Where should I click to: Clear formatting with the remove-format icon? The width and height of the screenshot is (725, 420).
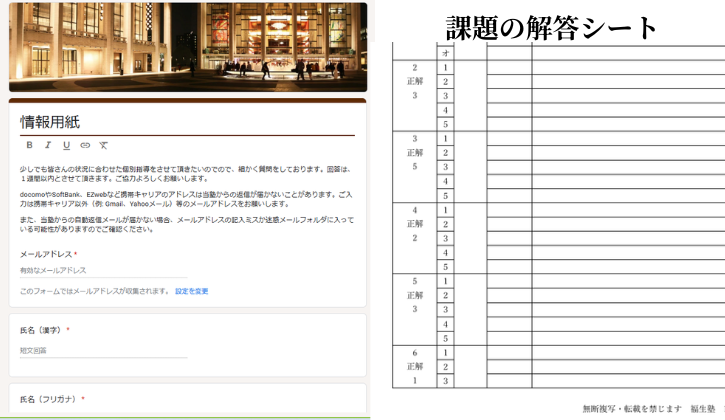[104, 145]
